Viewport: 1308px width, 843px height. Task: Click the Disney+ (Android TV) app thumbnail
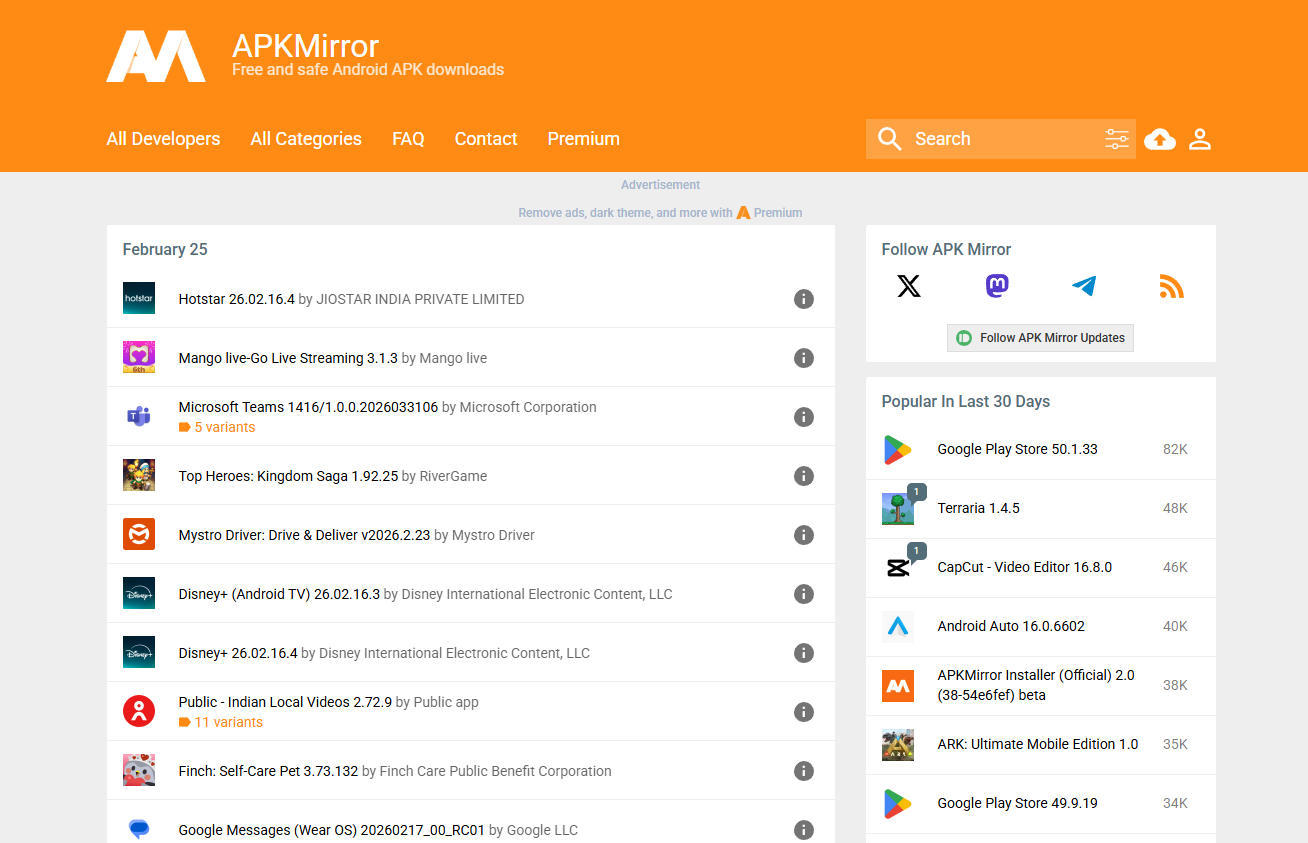click(x=139, y=594)
